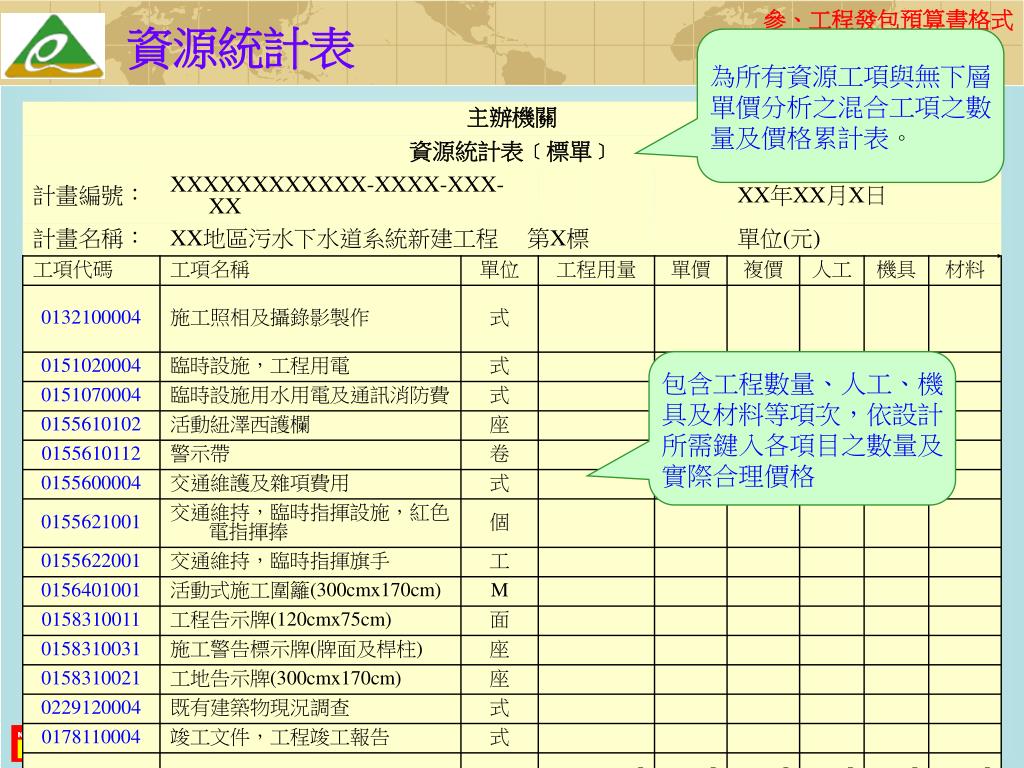Click the 臨時設施用水用電及通訊消防費 item name
Viewport: 1024px width, 768px height.
click(x=310, y=395)
